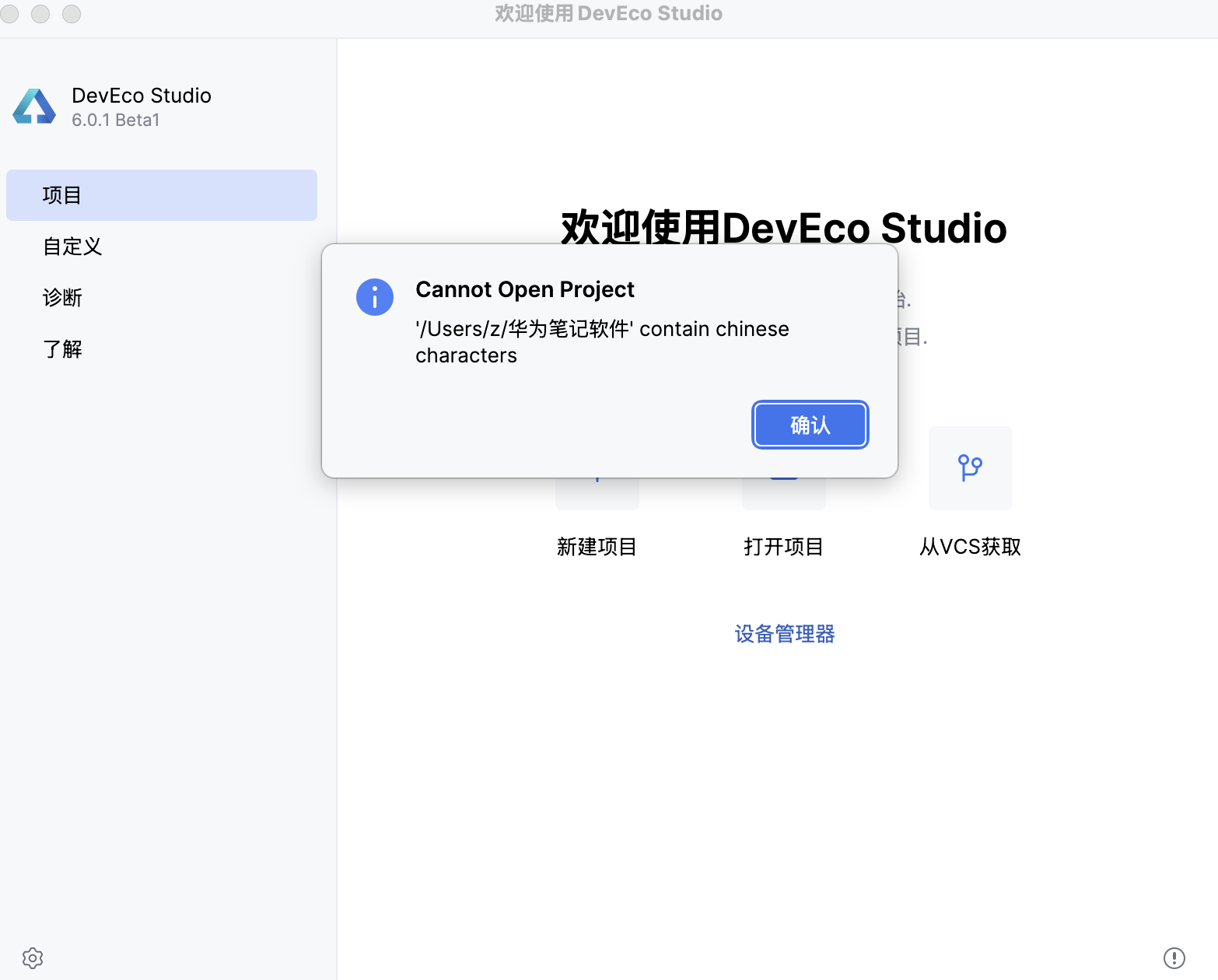Open 设备管理器 (Device Manager)
Viewport: 1218px width, 980px height.
tap(784, 634)
